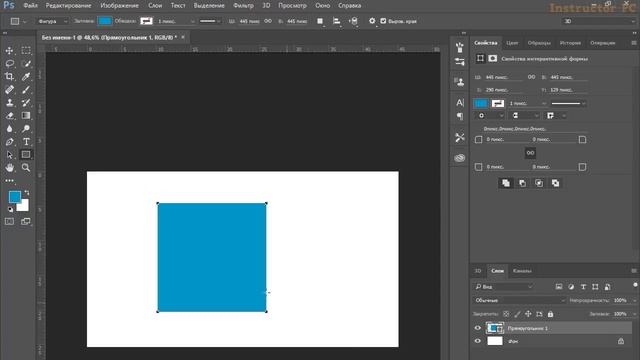
Task: Open layer Opacity 100% dropdown arrow
Action: pyautogui.click(x=634, y=300)
